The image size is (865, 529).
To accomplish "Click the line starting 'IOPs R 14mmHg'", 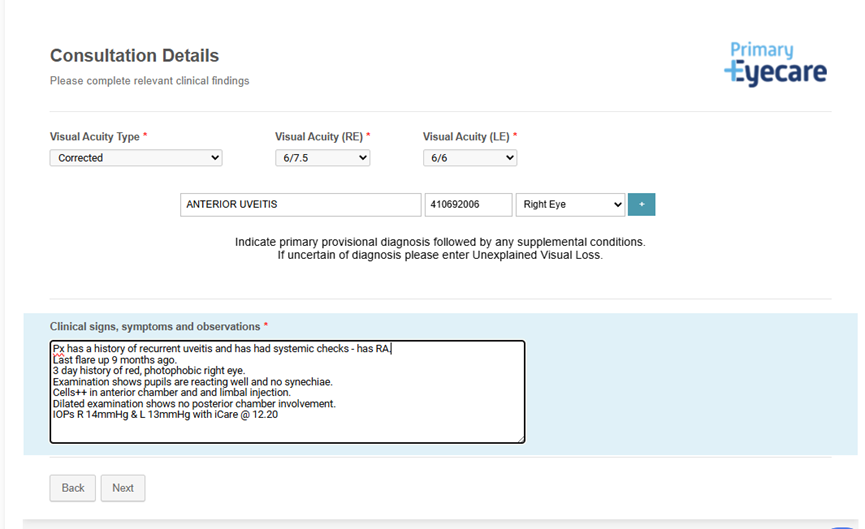I will pos(165,415).
